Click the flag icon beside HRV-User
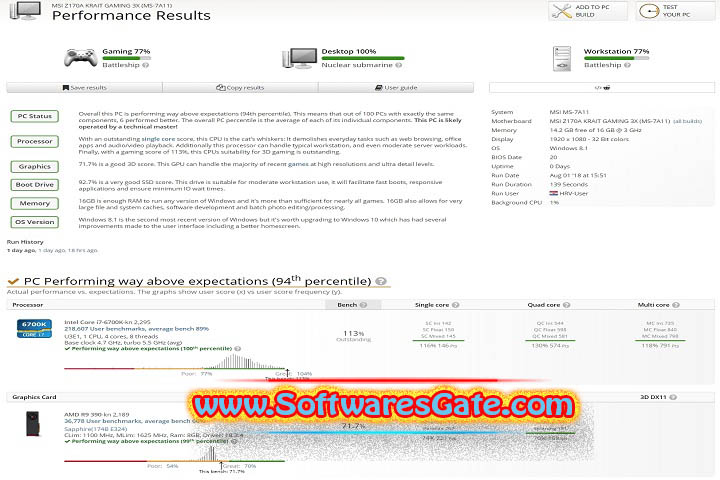Image resolution: width=720 pixels, height=480 pixels. point(554,193)
